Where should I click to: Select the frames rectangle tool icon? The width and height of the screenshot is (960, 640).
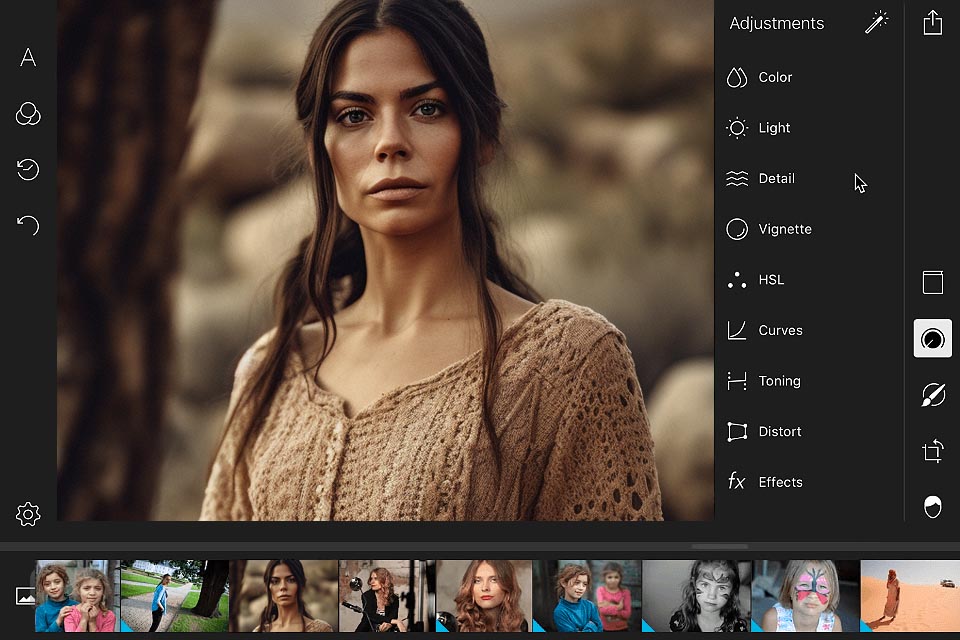click(x=932, y=282)
